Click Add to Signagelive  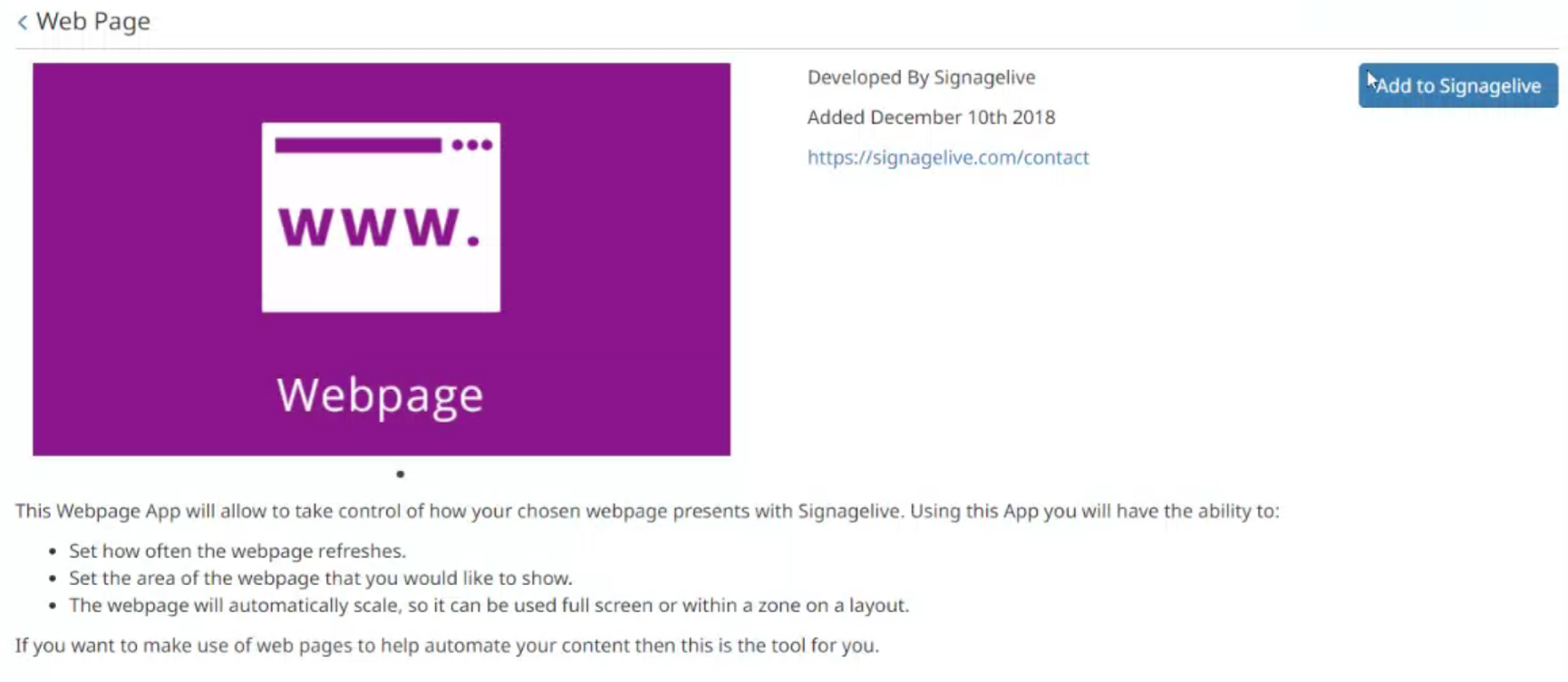(x=1457, y=85)
